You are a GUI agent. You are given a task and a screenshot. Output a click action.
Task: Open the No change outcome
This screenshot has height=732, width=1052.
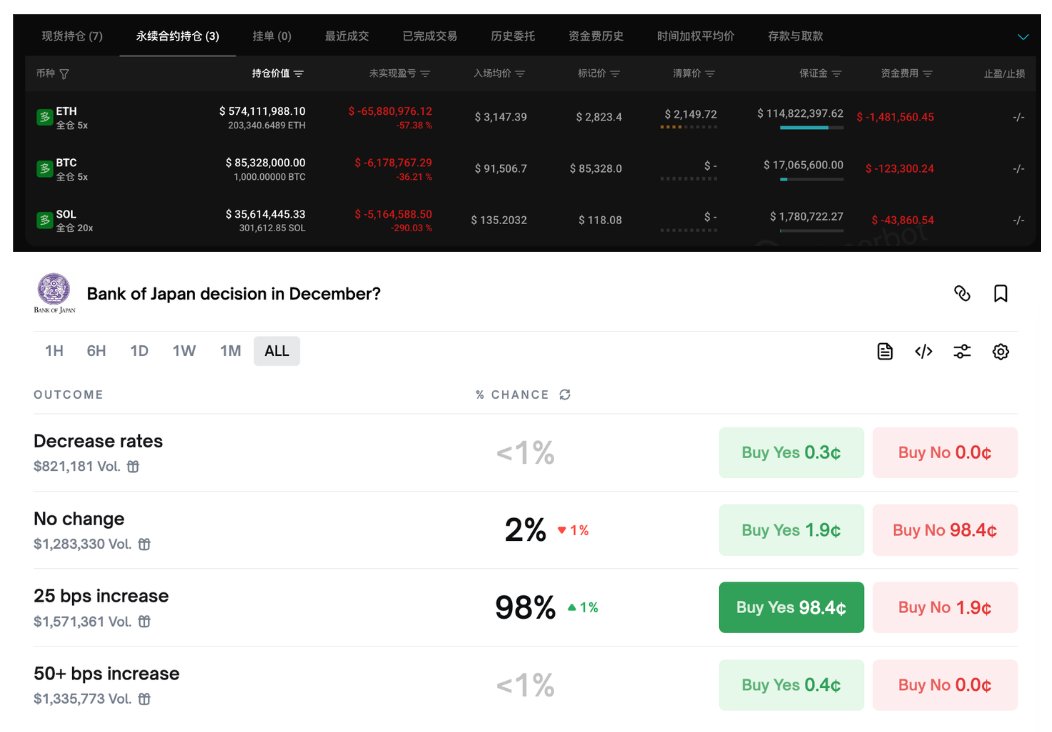click(x=79, y=519)
